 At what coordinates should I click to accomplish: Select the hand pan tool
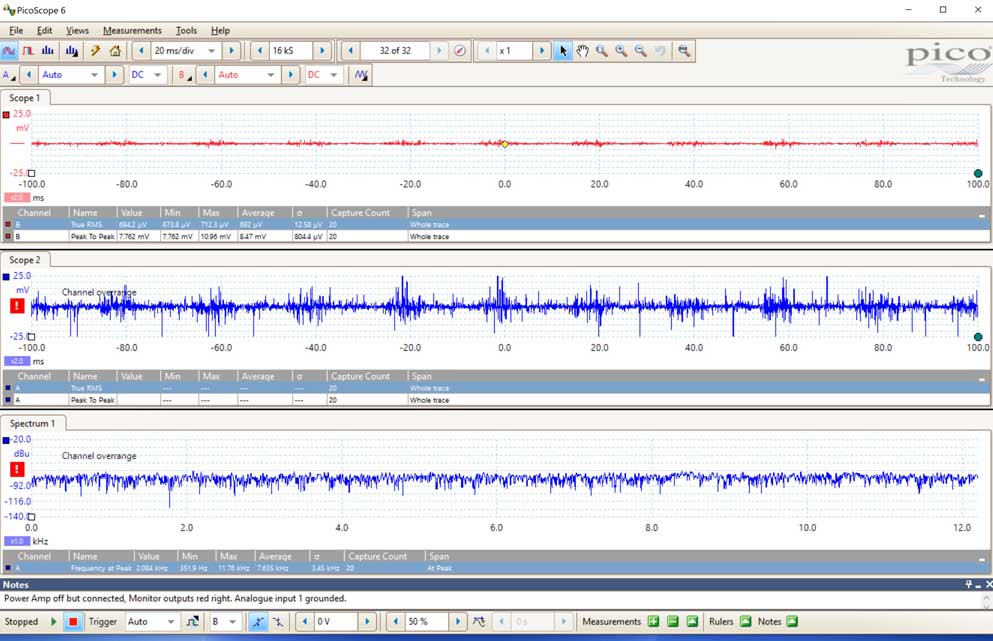point(582,51)
